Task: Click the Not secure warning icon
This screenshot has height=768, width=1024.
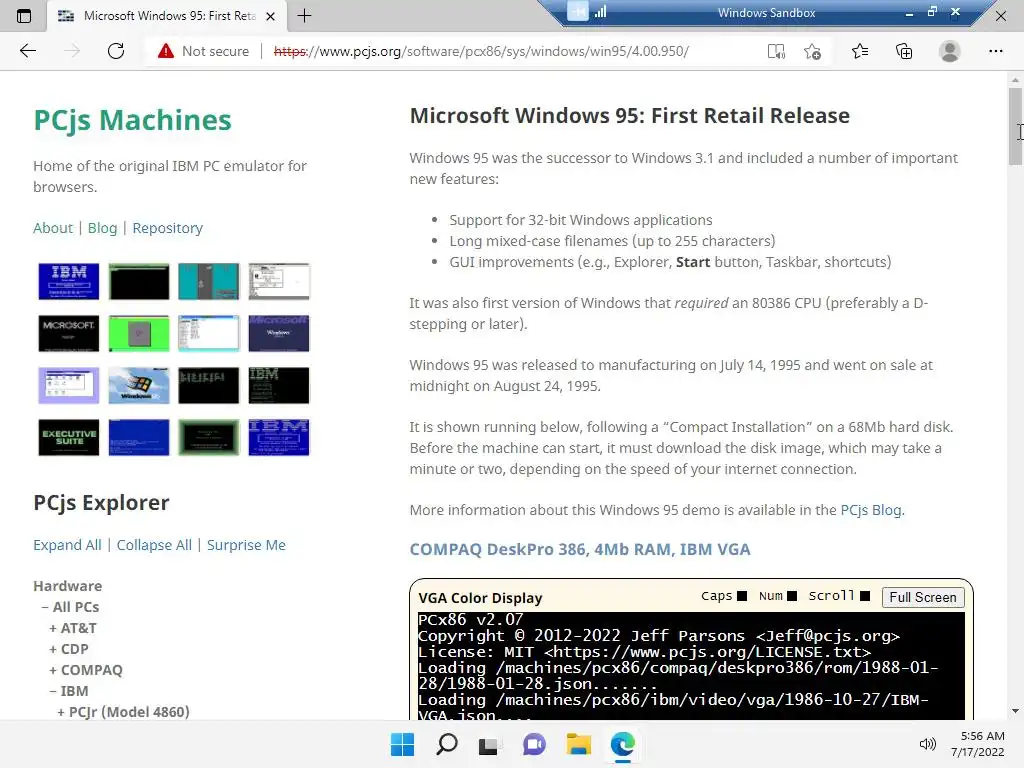Action: click(x=166, y=51)
